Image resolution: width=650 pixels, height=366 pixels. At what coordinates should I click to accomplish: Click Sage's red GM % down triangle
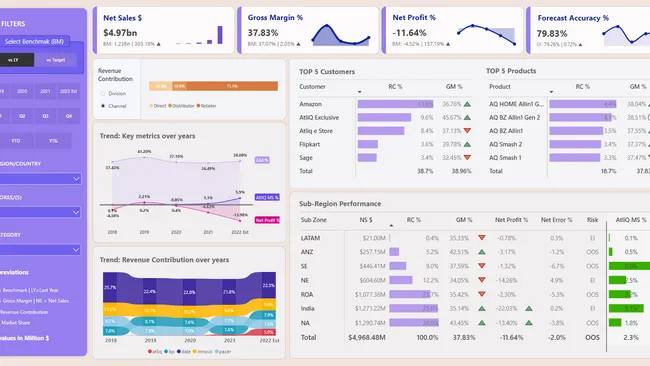click(x=467, y=158)
